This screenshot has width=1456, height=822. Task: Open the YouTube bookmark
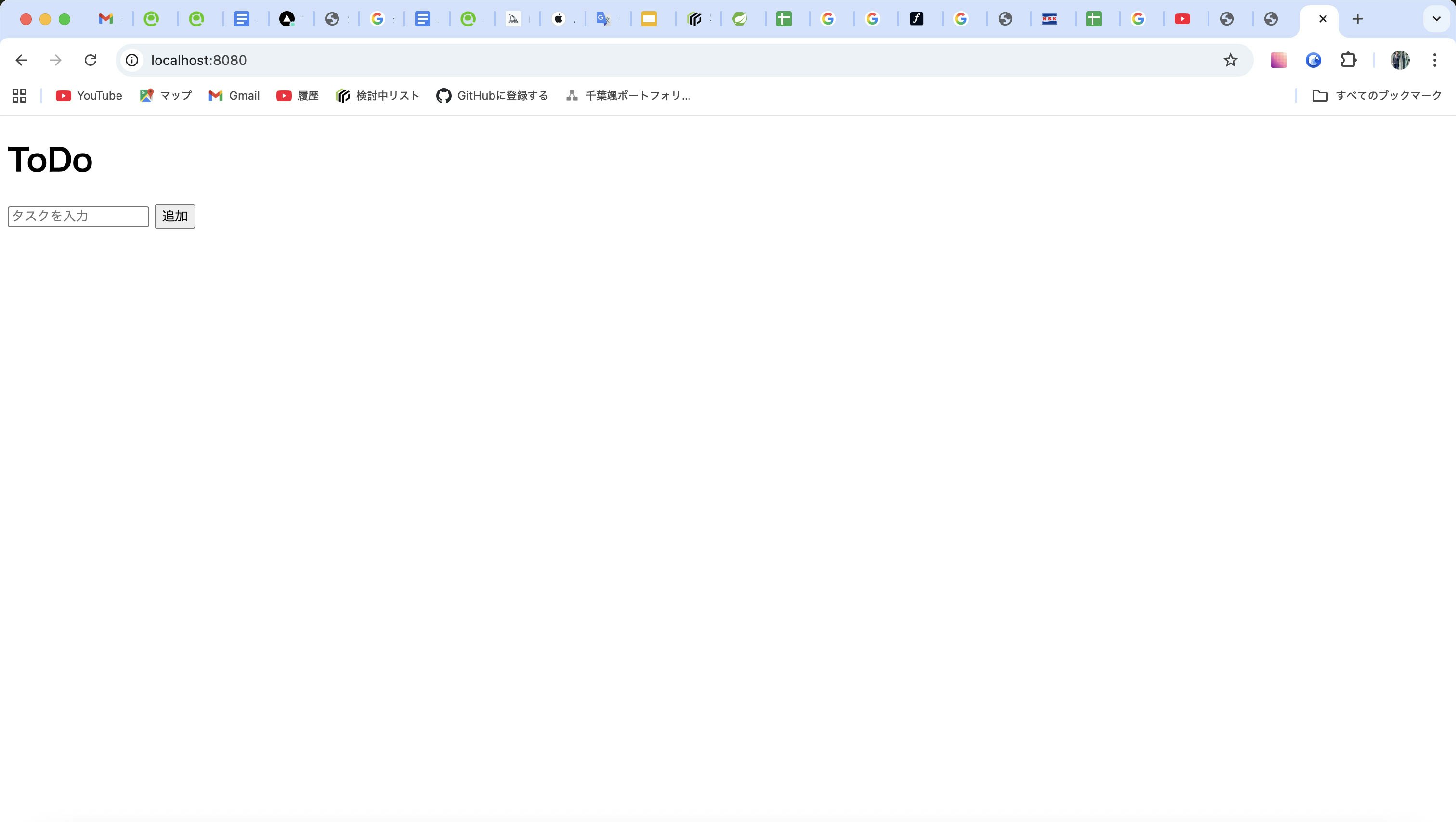tap(89, 95)
